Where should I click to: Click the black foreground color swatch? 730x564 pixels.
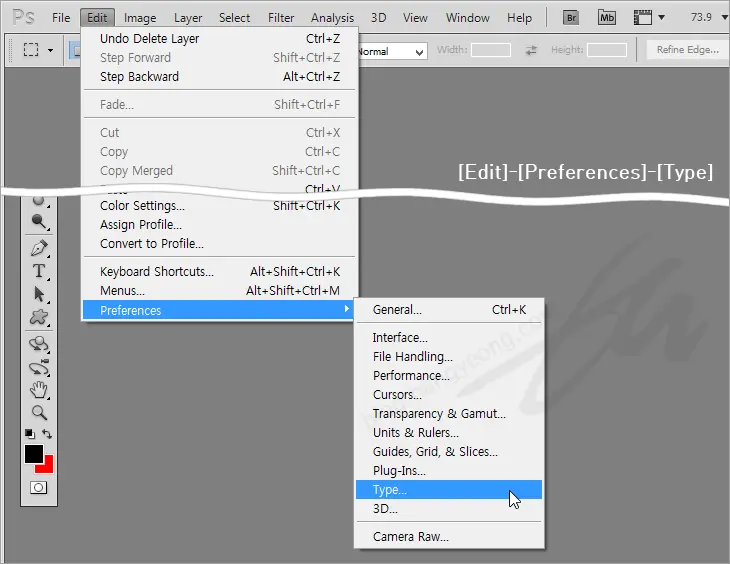click(34, 454)
